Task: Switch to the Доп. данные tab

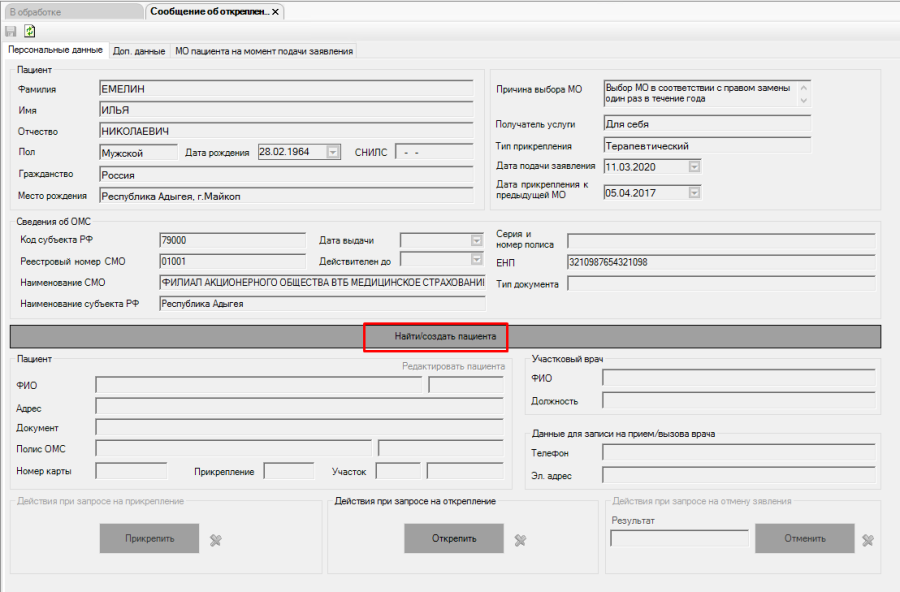Action: click(x=139, y=51)
